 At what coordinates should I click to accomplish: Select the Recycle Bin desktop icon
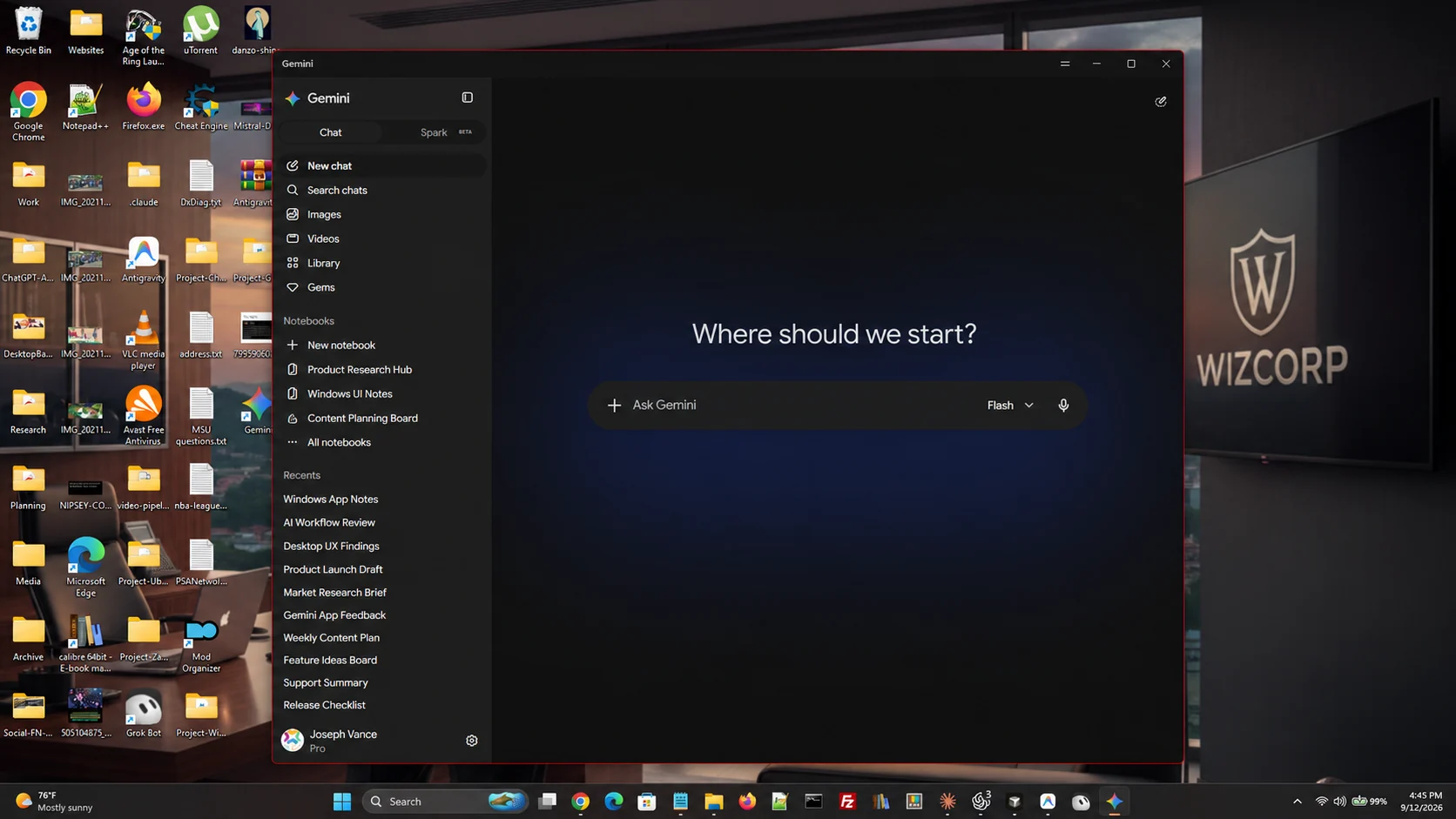[x=29, y=31]
